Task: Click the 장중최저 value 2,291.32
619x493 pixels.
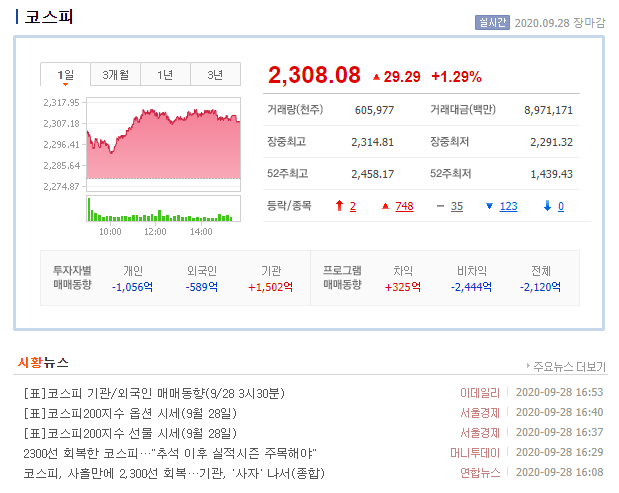Action: point(551,142)
